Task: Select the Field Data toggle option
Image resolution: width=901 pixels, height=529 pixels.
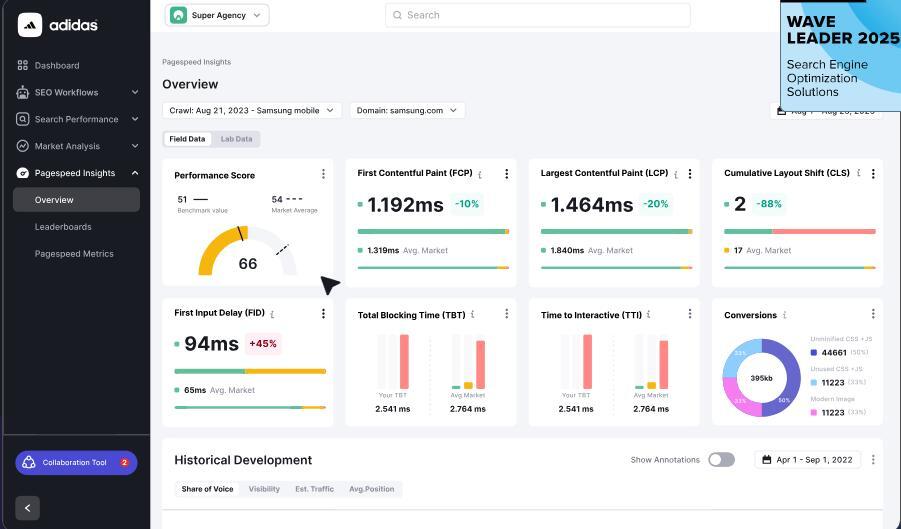Action: click(x=187, y=139)
